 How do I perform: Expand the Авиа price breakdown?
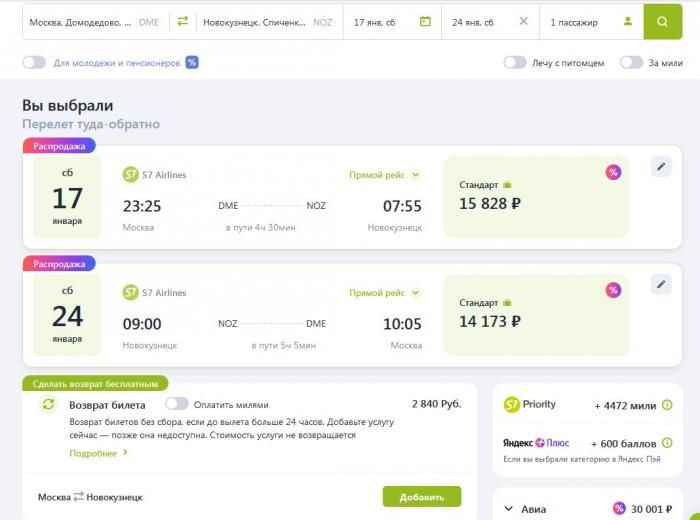(x=508, y=509)
